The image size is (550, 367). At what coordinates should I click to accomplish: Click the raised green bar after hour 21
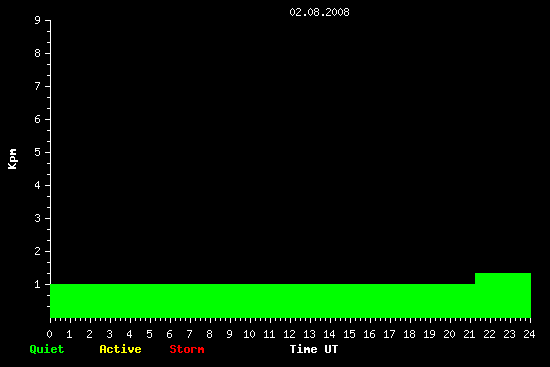click(x=503, y=295)
